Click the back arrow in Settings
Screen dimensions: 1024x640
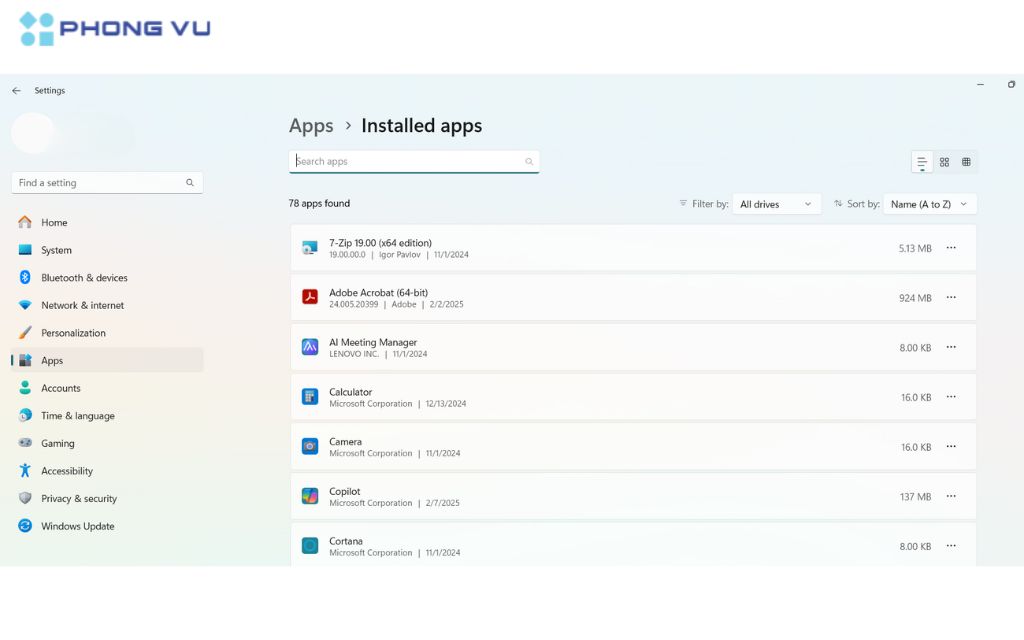pyautogui.click(x=16, y=91)
